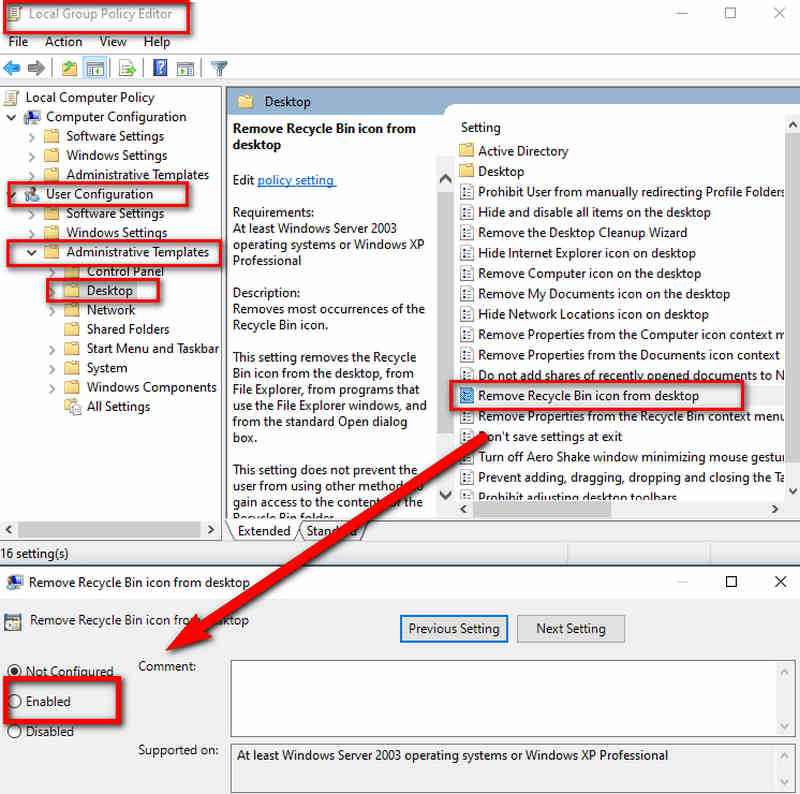Select Remove Recycle Bin icon from desktop setting

tap(588, 396)
